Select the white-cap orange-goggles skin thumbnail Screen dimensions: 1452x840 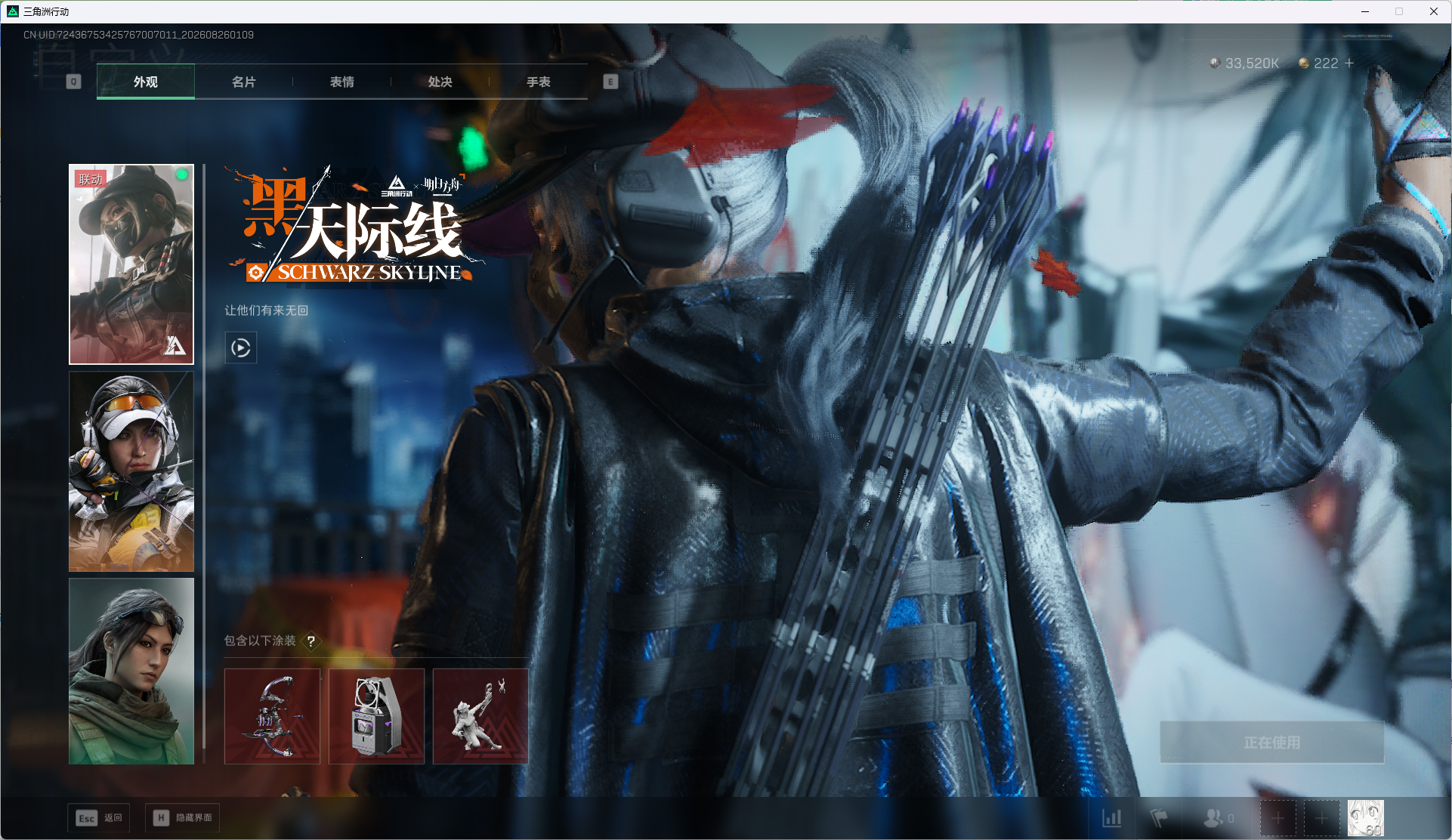(131, 471)
